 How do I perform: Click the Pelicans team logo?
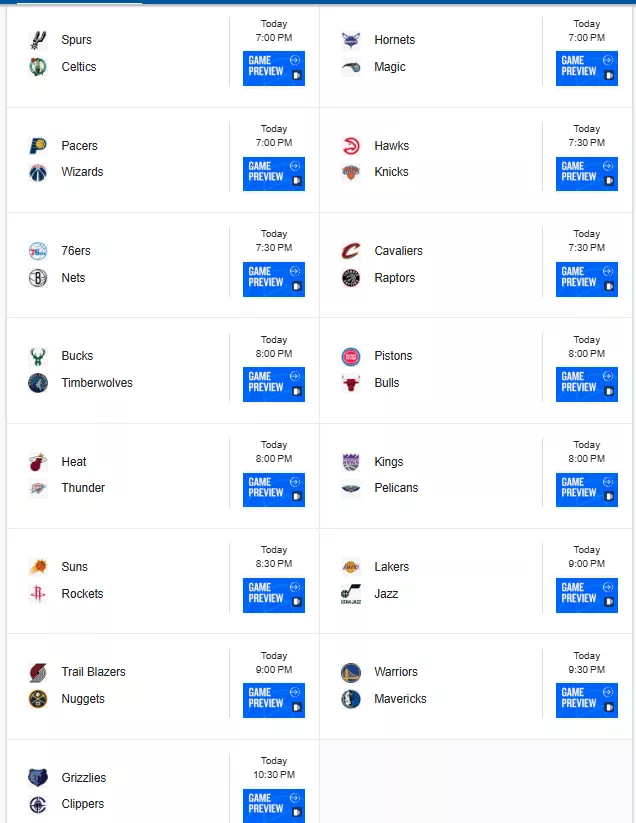[351, 488]
